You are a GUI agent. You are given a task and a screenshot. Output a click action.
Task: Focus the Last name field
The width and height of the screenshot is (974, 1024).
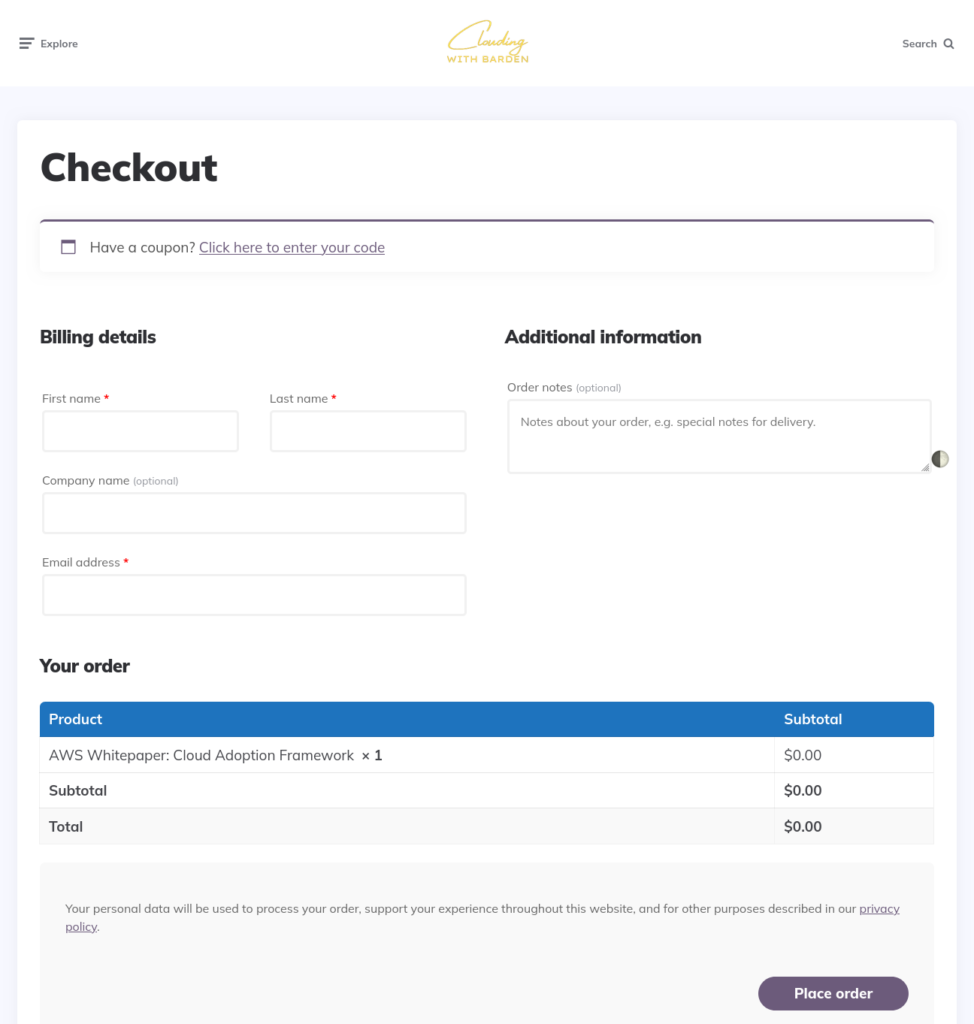click(x=368, y=431)
